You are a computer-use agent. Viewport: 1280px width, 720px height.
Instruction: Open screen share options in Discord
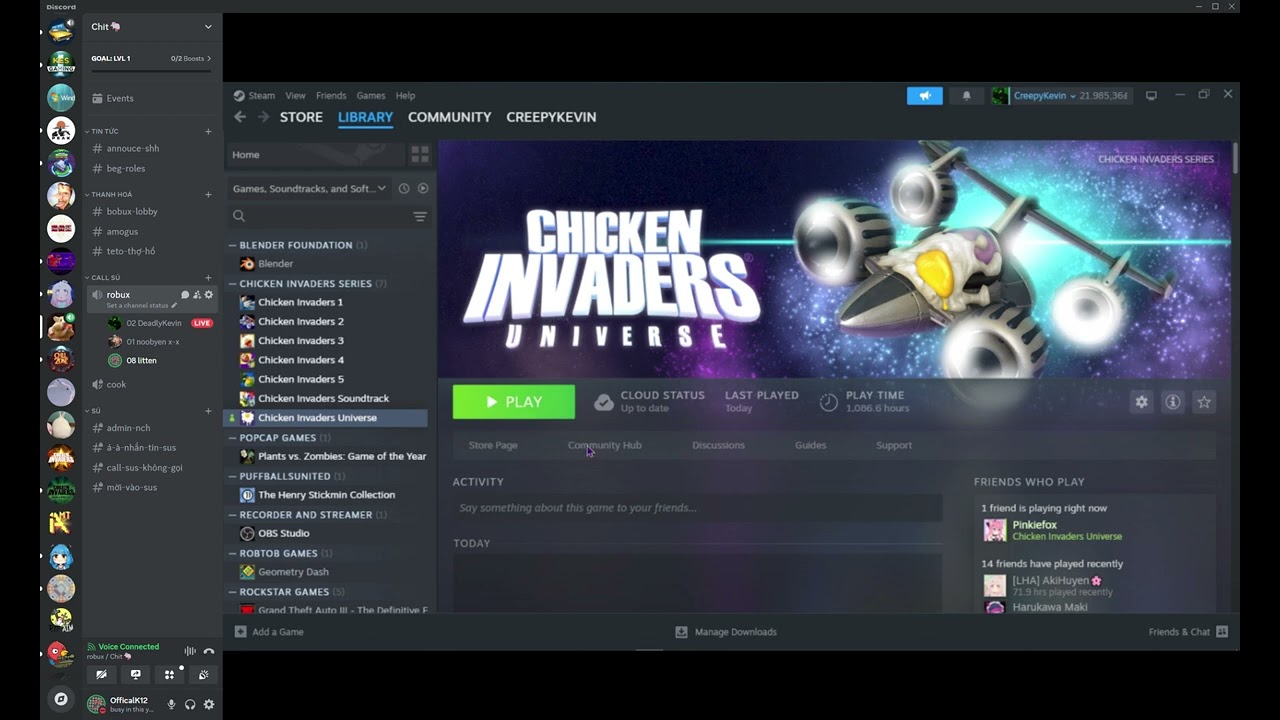(135, 675)
